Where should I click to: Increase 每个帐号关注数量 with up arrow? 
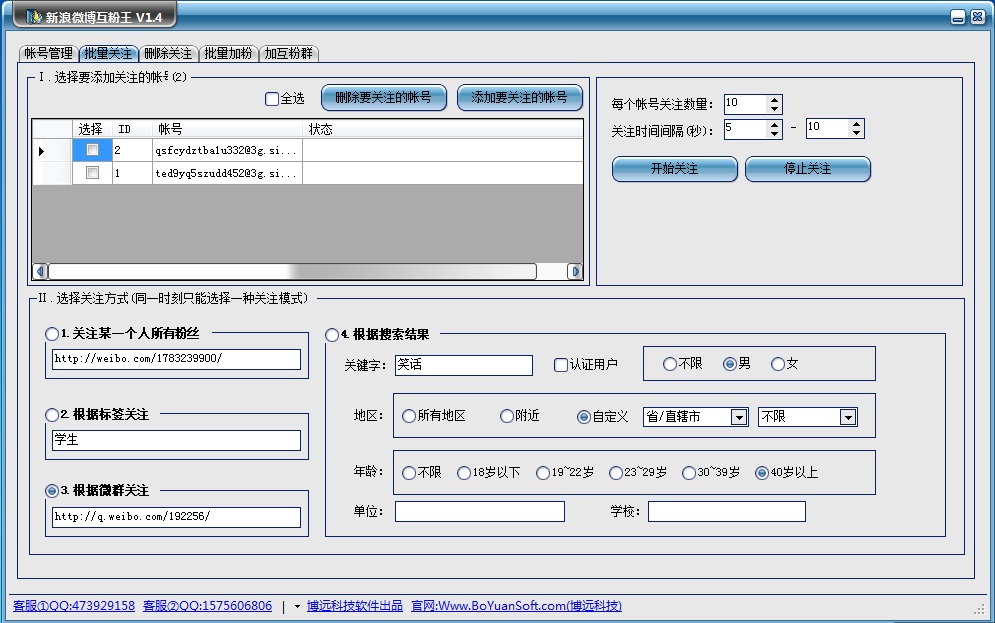click(774, 100)
